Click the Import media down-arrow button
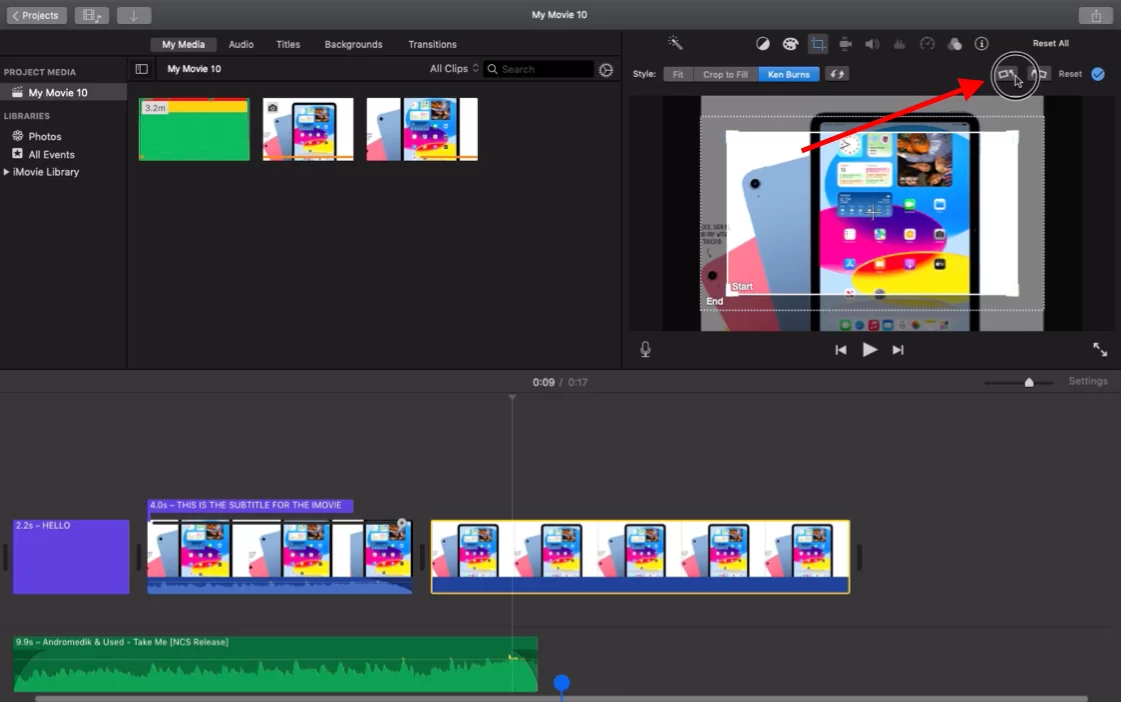The width and height of the screenshot is (1121, 702). 134,15
